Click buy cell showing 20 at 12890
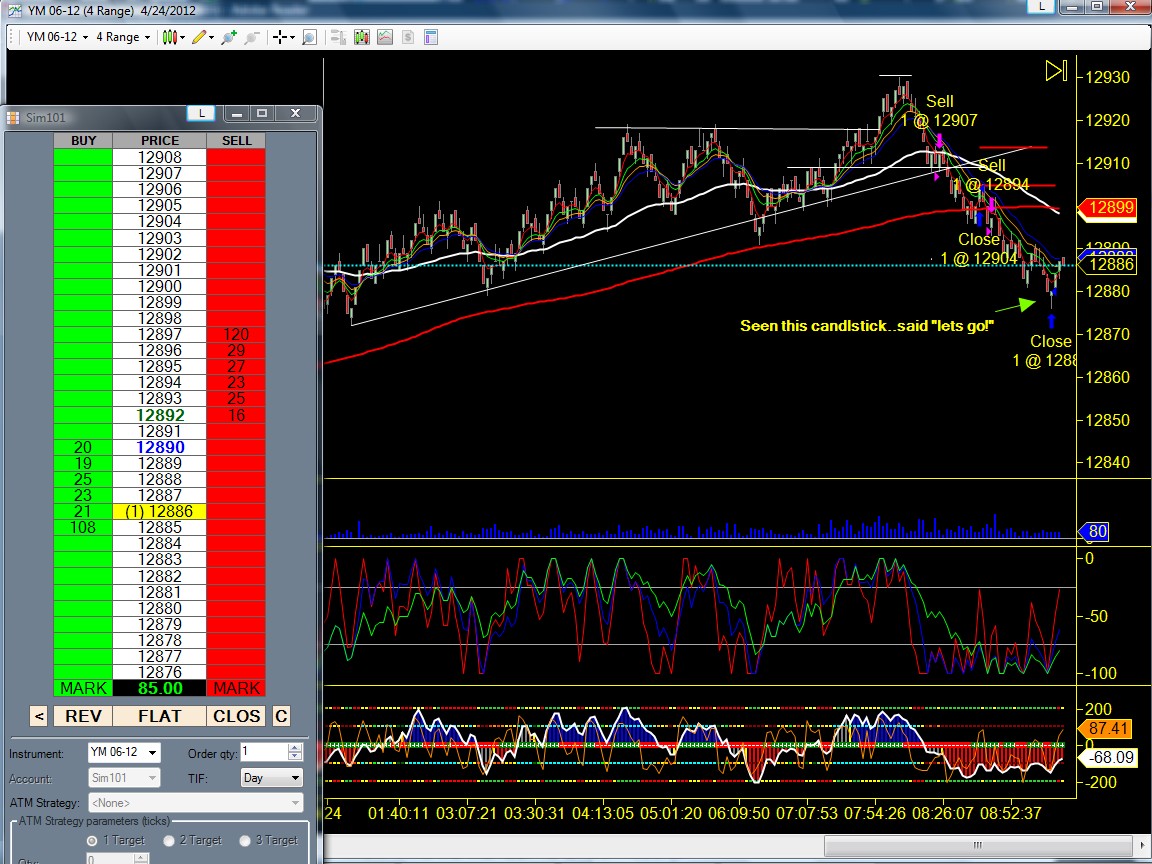1152x864 pixels. [x=83, y=447]
